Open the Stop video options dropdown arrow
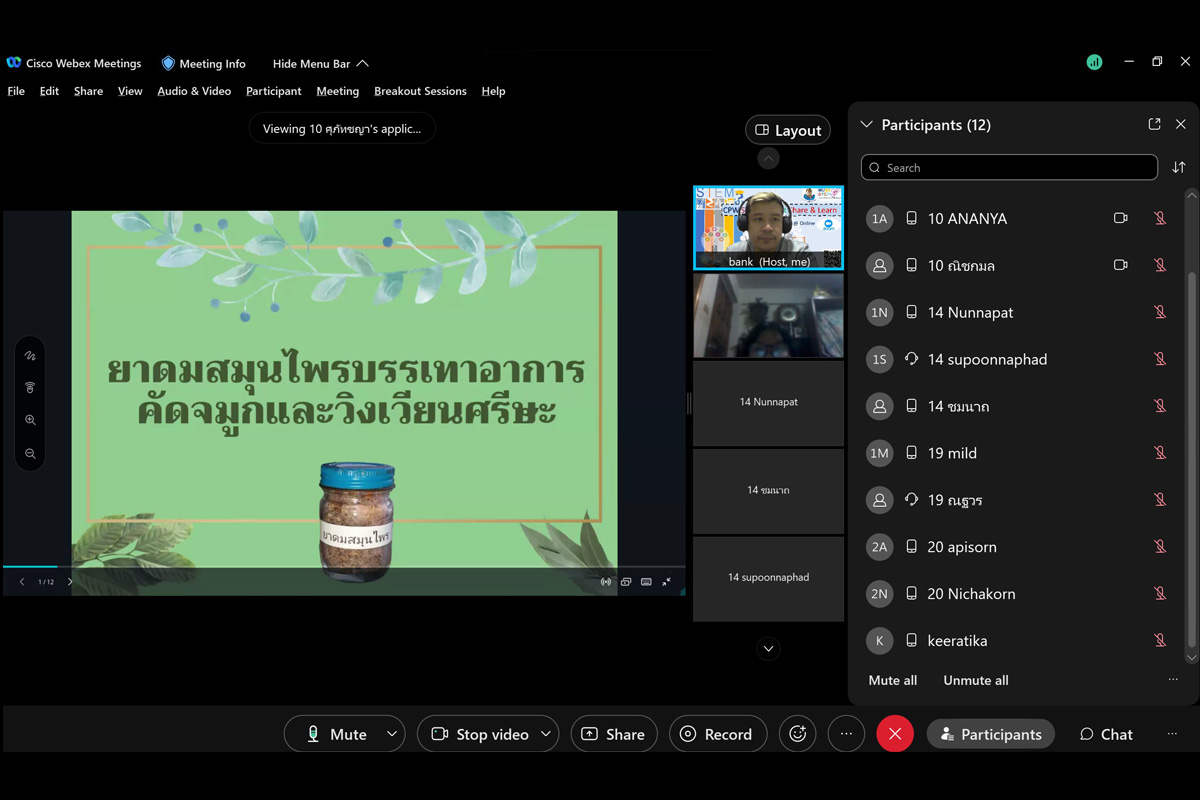Viewport: 1200px width, 800px height. coord(546,734)
